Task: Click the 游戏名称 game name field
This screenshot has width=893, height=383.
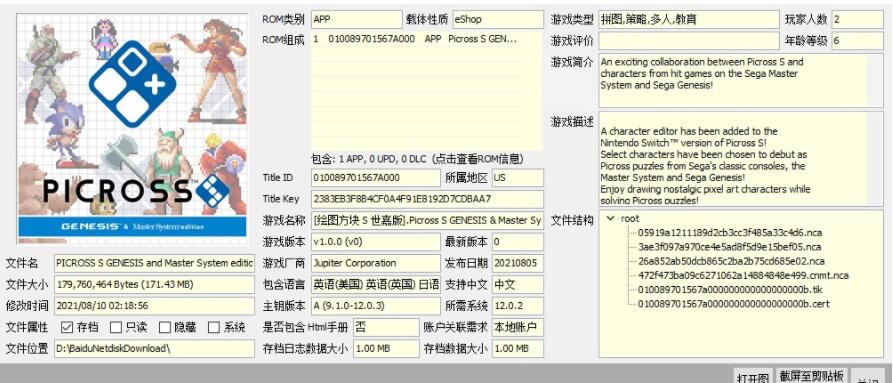Action: (427, 221)
